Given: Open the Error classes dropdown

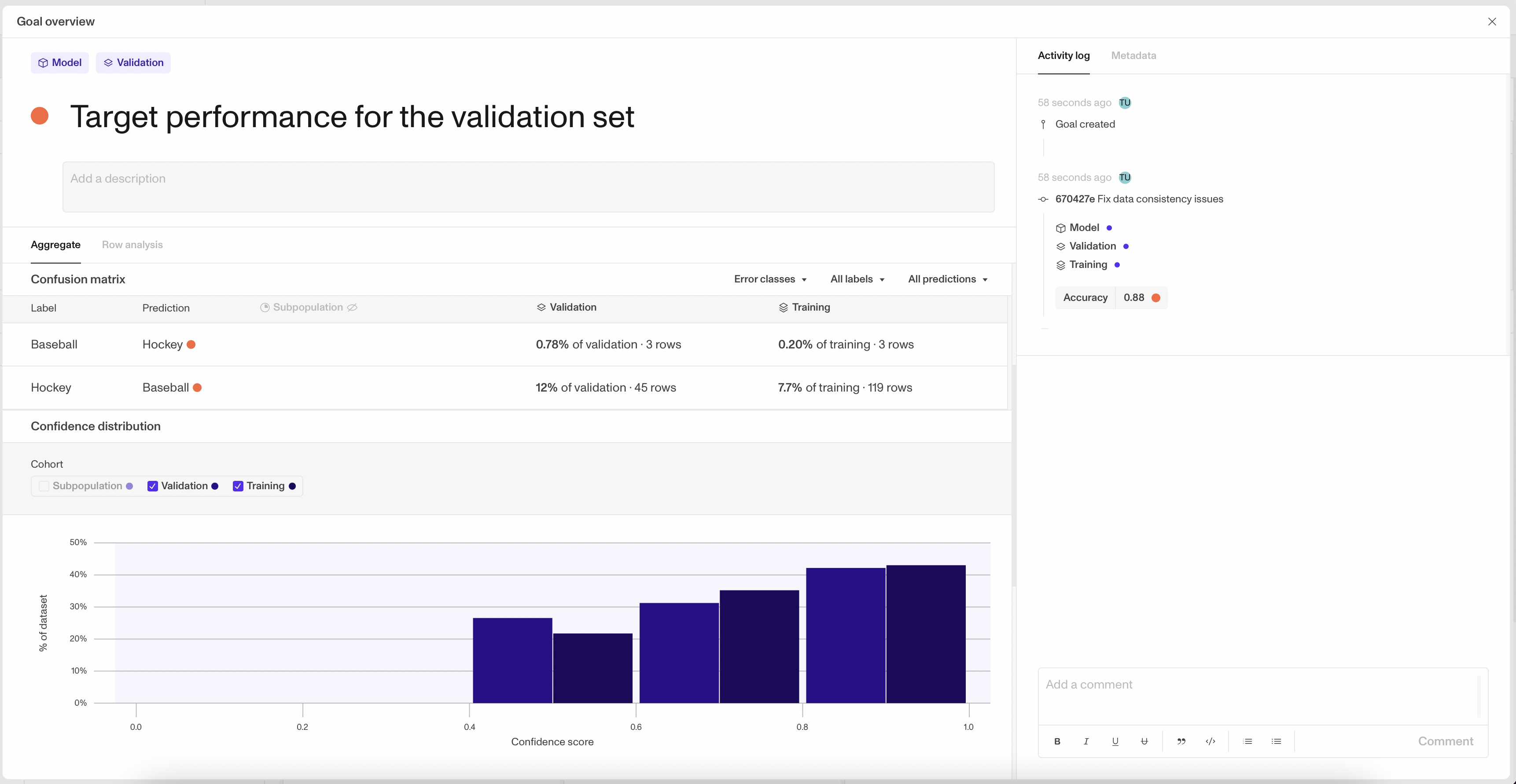Looking at the screenshot, I should point(770,279).
